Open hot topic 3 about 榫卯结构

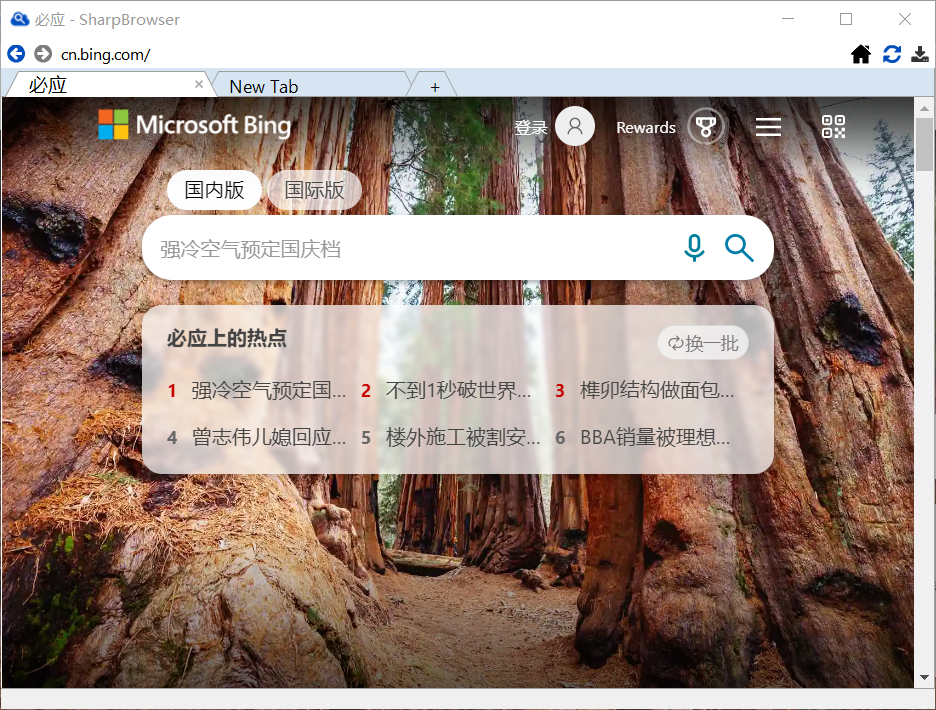(656, 391)
